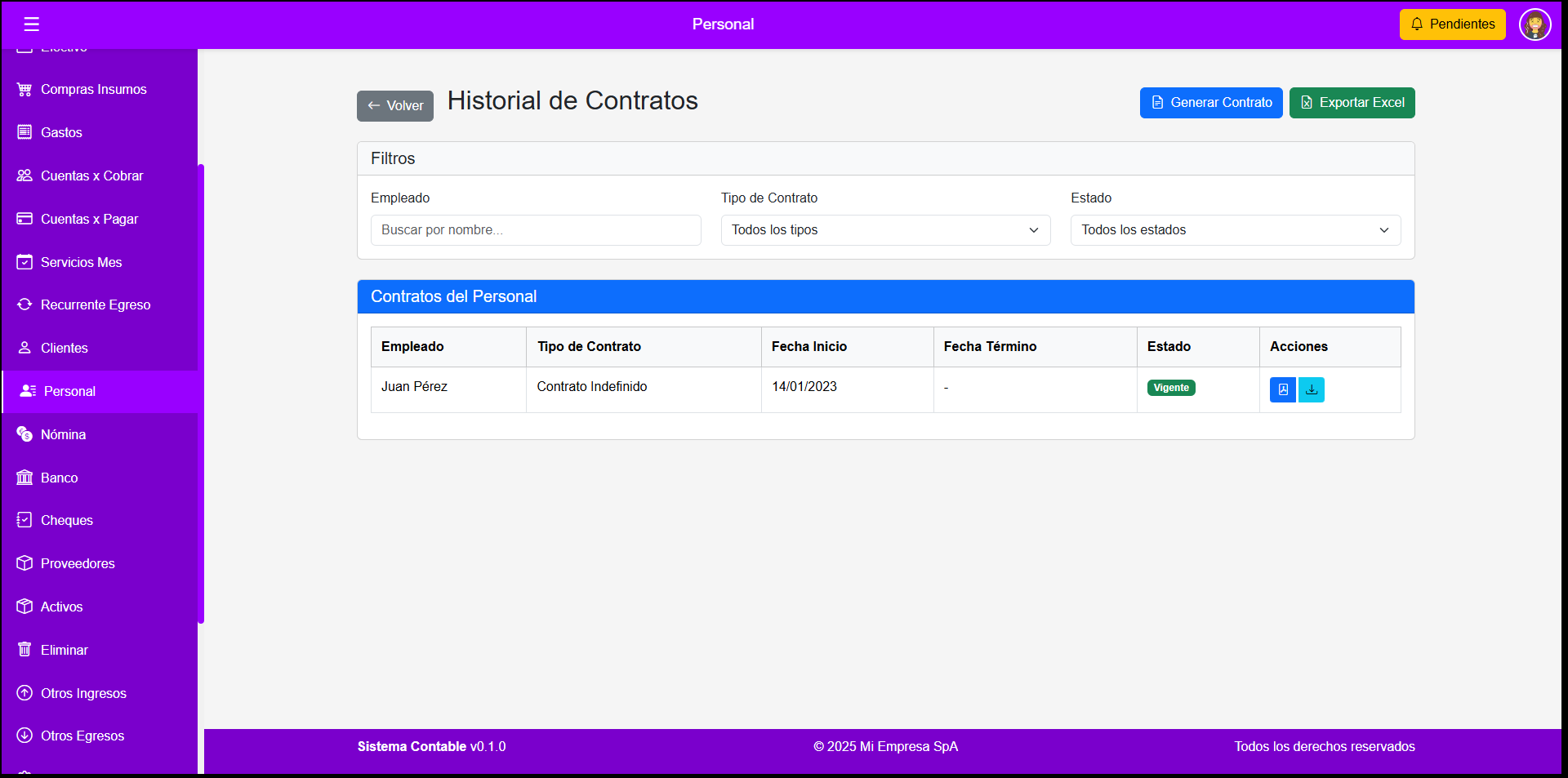The height and width of the screenshot is (778, 1568).
Task: Open Cuentas x Cobrar section
Action: pyautogui.click(x=100, y=176)
